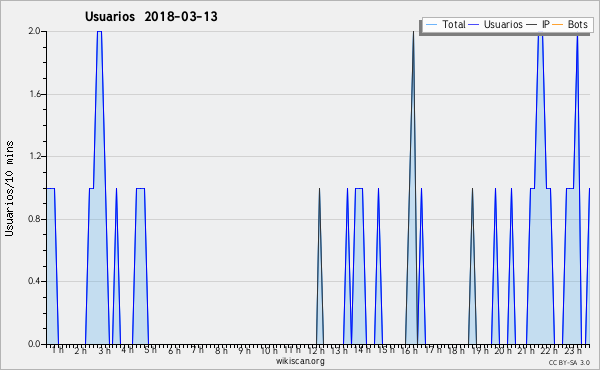Click the '0.4' y-axis value
600x370 pixels.
[34, 282]
